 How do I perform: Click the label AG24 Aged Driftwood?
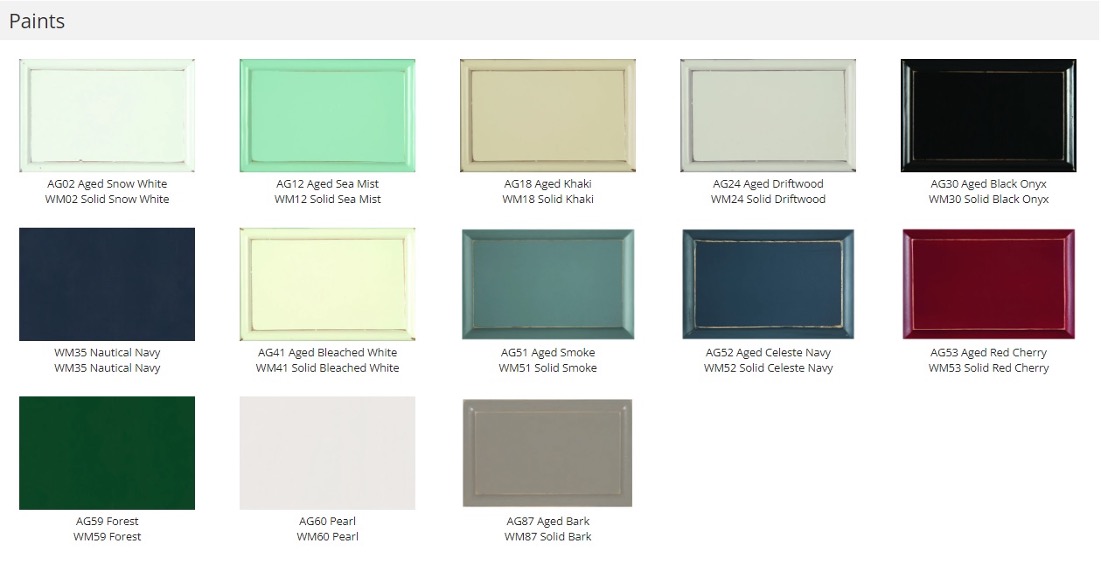(768, 184)
